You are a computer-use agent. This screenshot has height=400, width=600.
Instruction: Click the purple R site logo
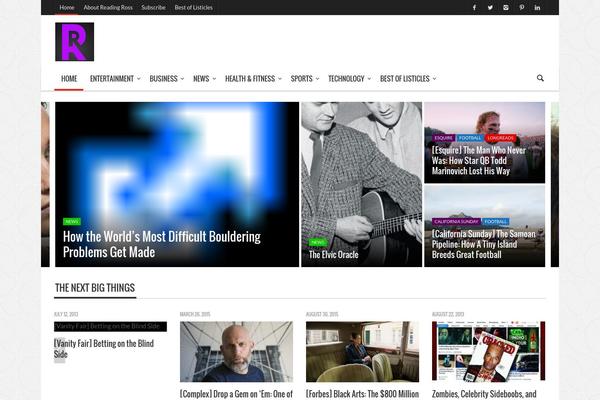point(75,42)
